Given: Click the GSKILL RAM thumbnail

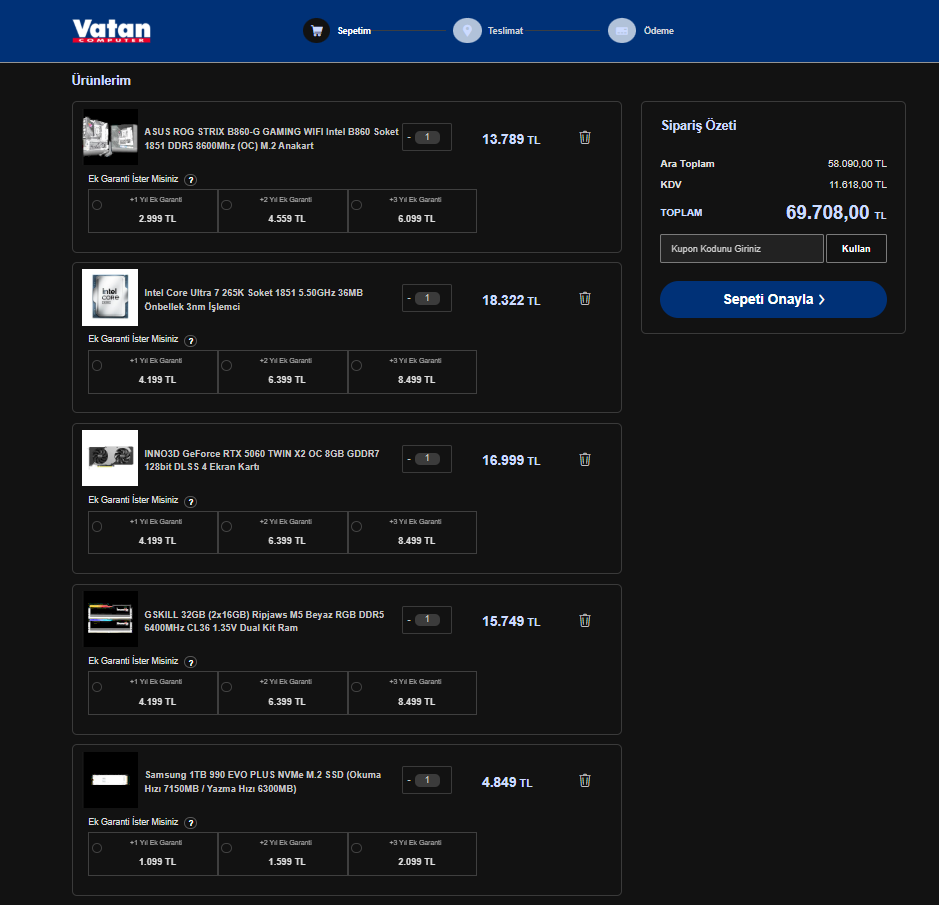Looking at the screenshot, I should point(110,619).
